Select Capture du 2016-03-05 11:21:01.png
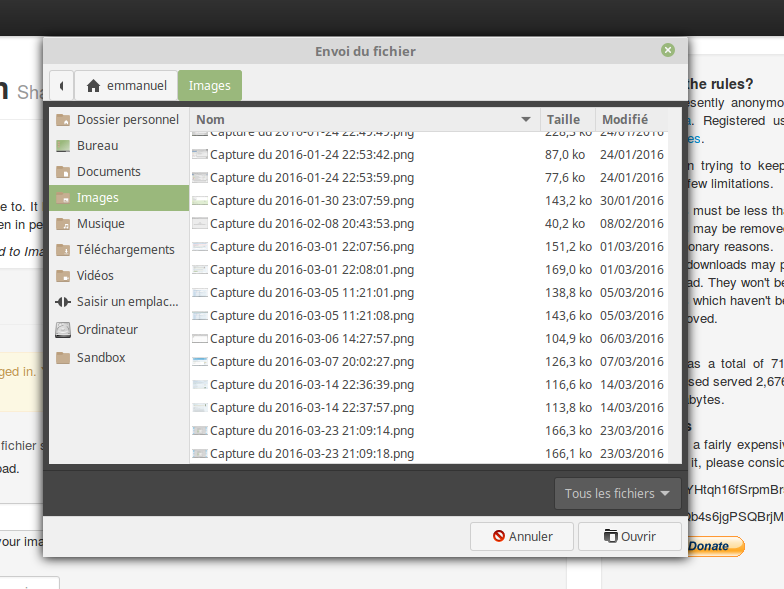784x589 pixels. point(428,292)
